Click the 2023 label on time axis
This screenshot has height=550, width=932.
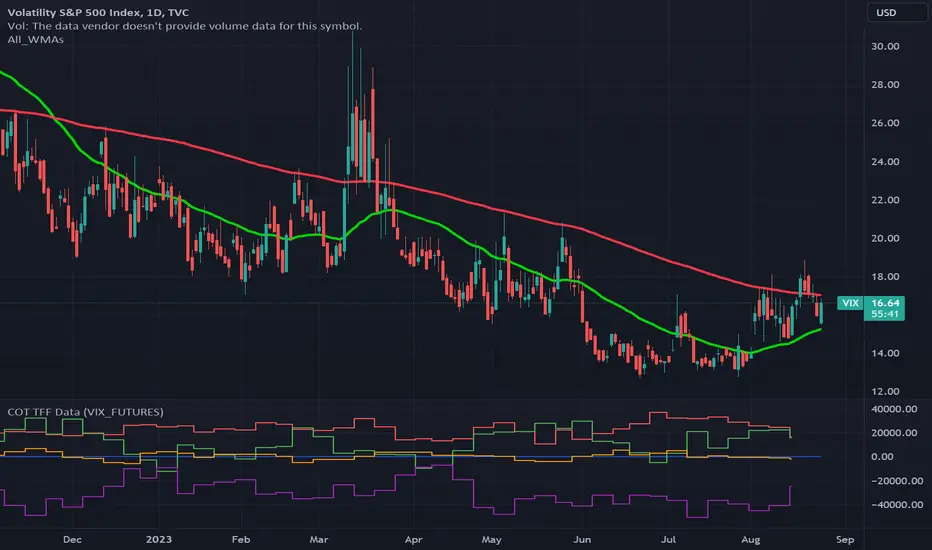point(159,539)
